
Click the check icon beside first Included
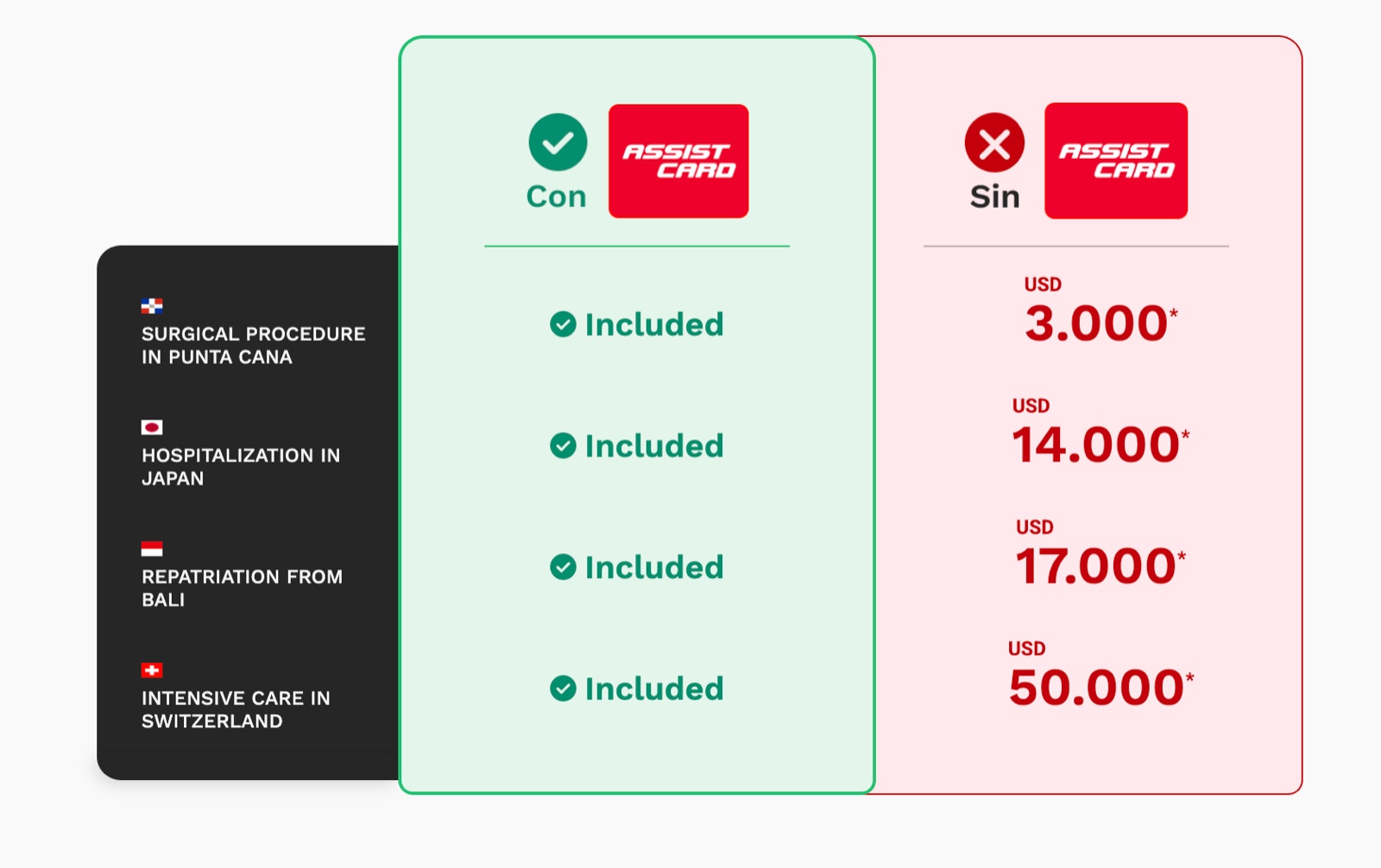[x=563, y=324]
